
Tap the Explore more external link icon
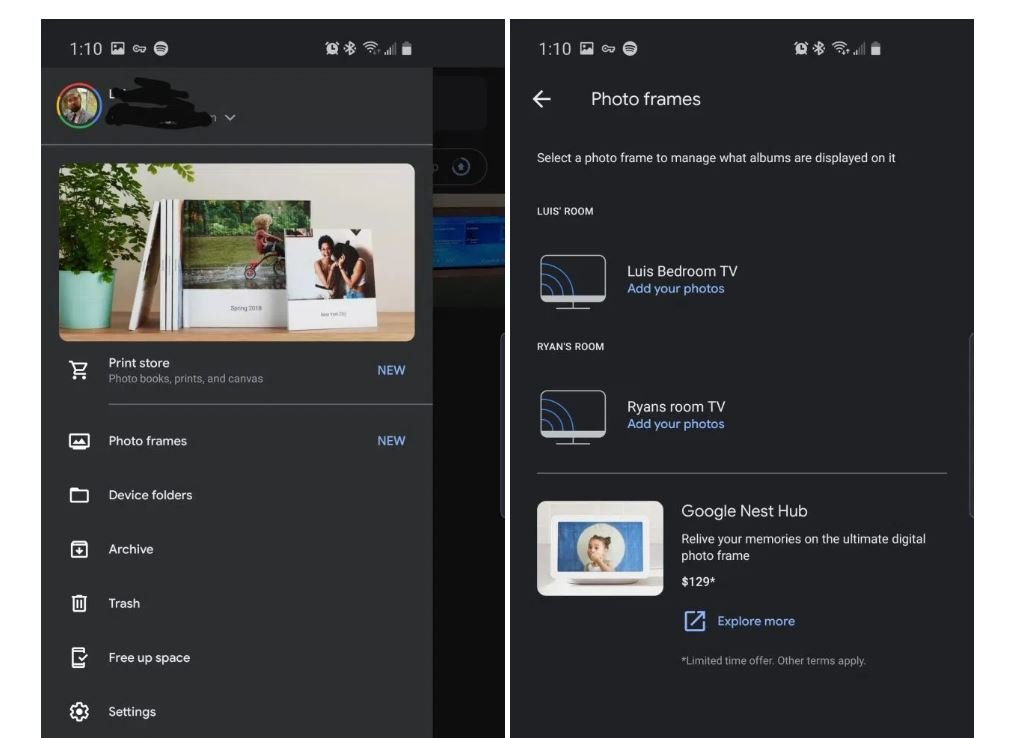click(x=695, y=621)
